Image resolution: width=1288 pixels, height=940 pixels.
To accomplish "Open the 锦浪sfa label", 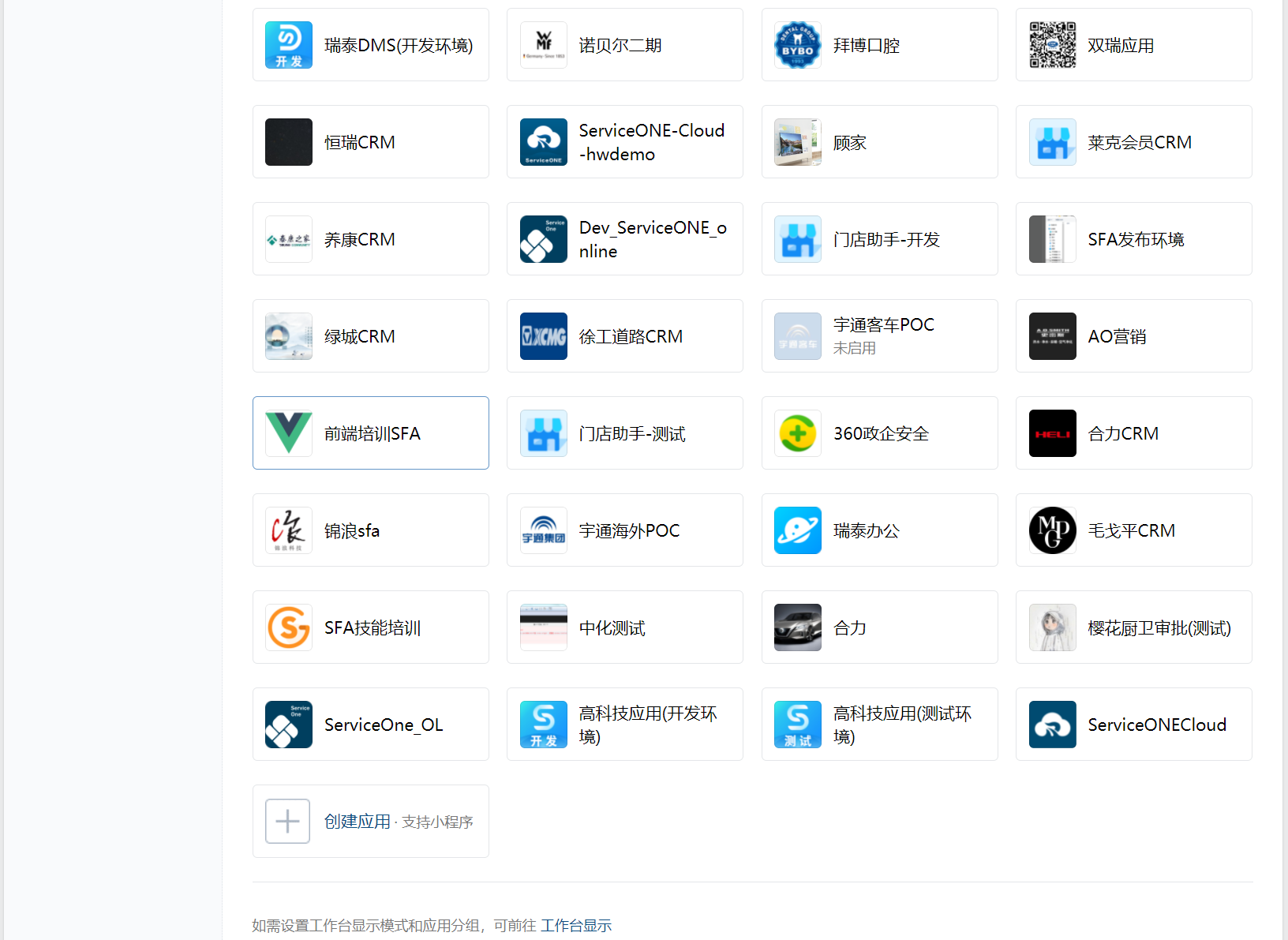I will point(352,531).
